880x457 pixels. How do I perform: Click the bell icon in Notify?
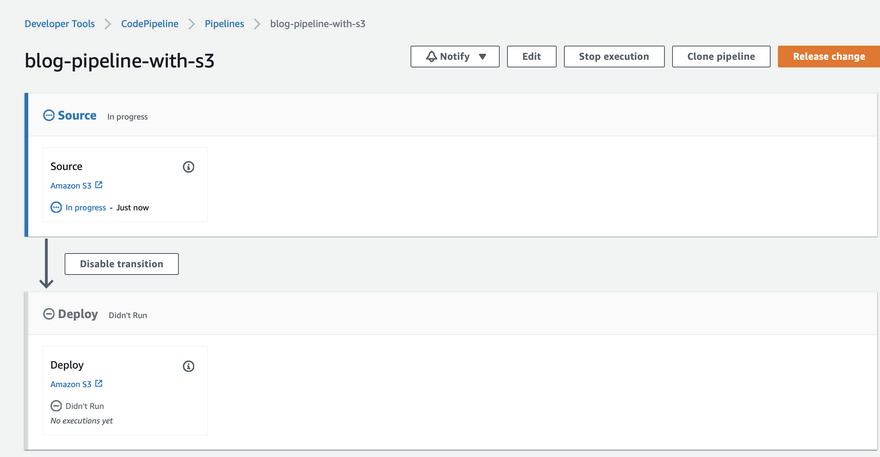click(x=431, y=57)
